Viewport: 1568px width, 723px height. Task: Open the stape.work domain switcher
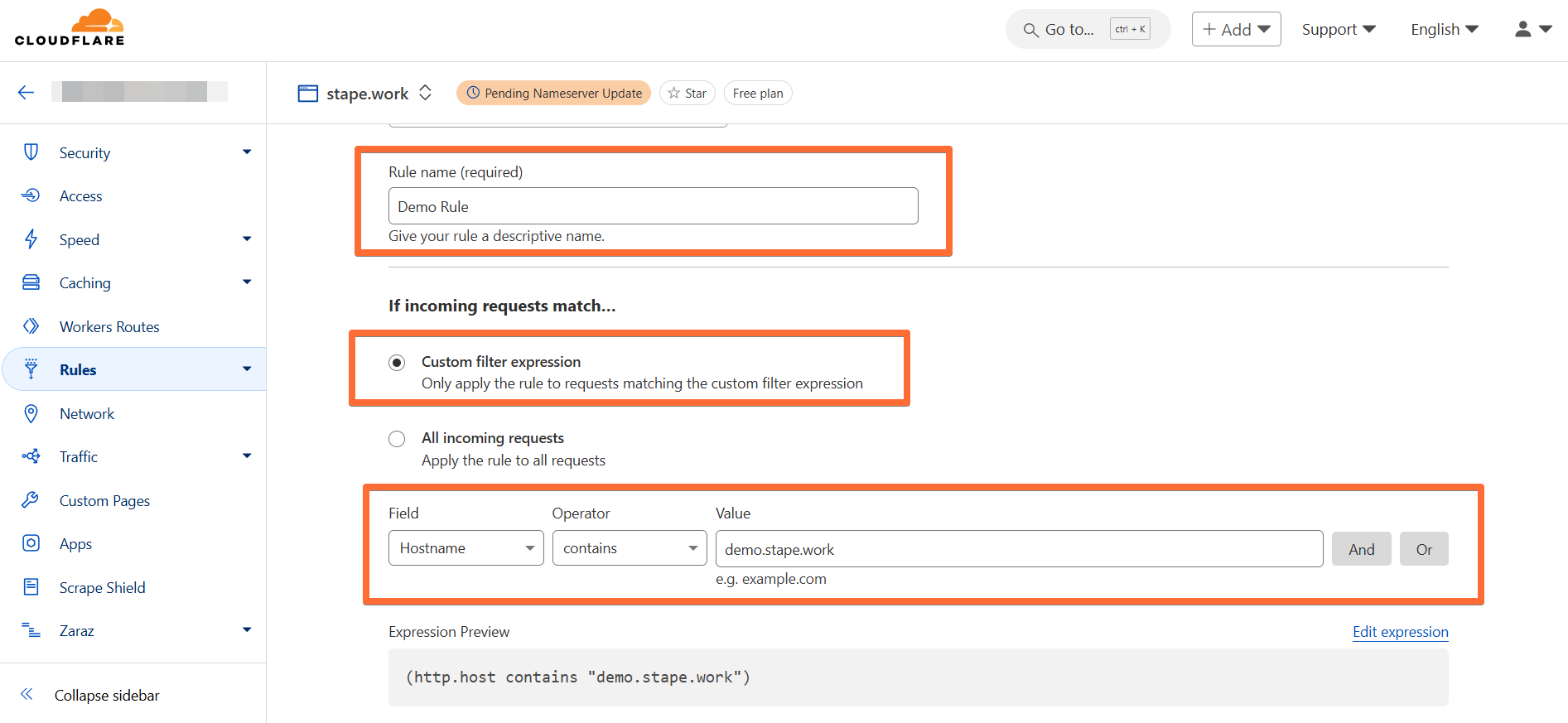point(425,93)
